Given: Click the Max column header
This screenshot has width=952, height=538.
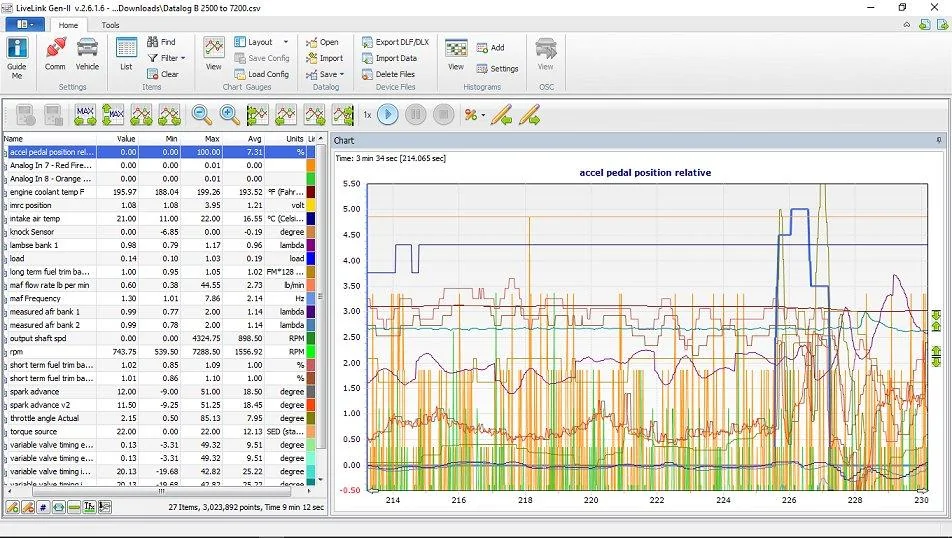Looking at the screenshot, I should click(x=202, y=138).
